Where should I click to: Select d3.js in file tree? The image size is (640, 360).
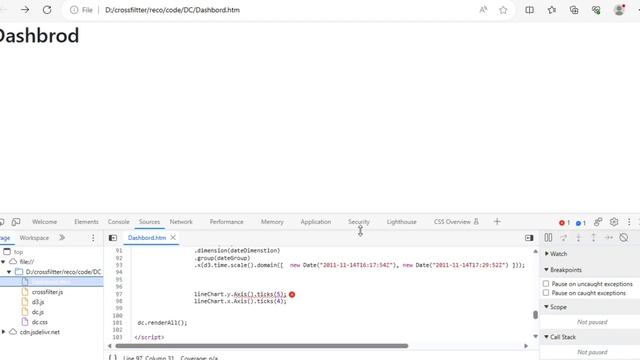pos(38,302)
